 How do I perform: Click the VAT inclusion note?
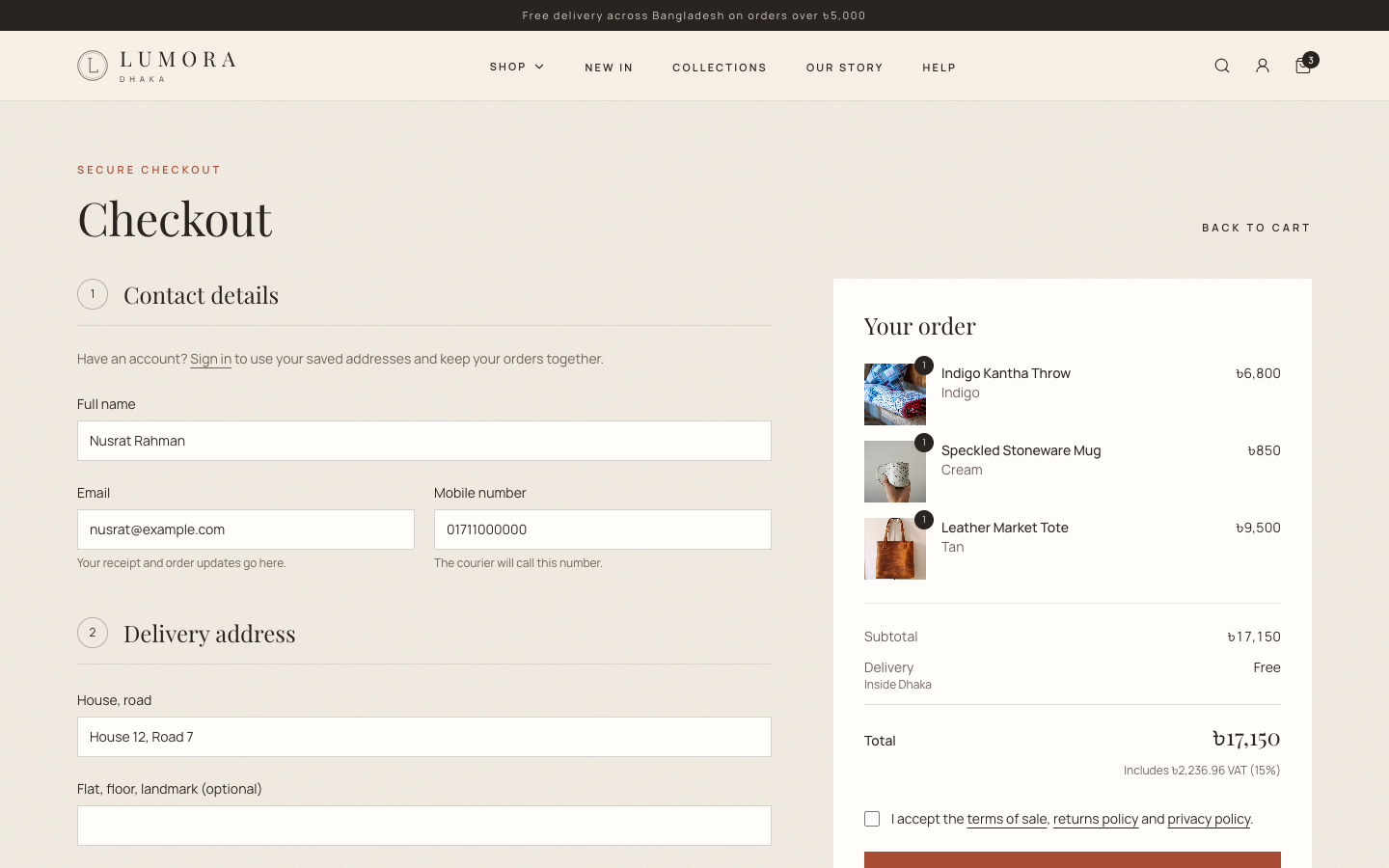1202,770
